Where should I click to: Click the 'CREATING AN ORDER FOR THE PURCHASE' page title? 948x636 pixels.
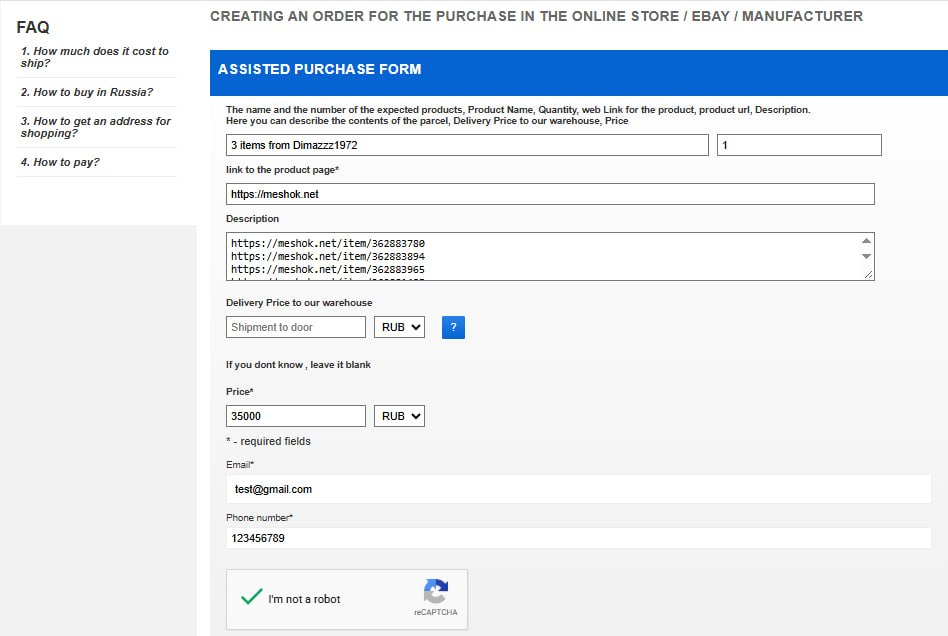pyautogui.click(x=536, y=16)
